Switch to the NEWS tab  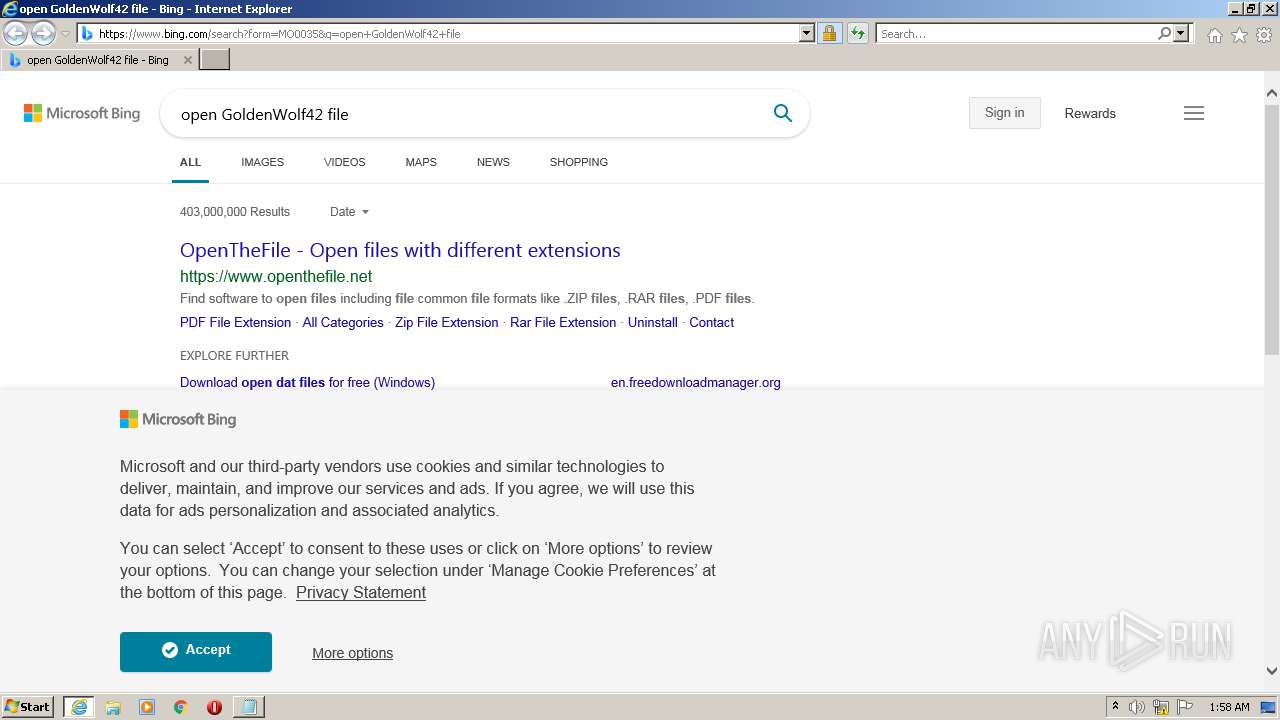(x=493, y=162)
